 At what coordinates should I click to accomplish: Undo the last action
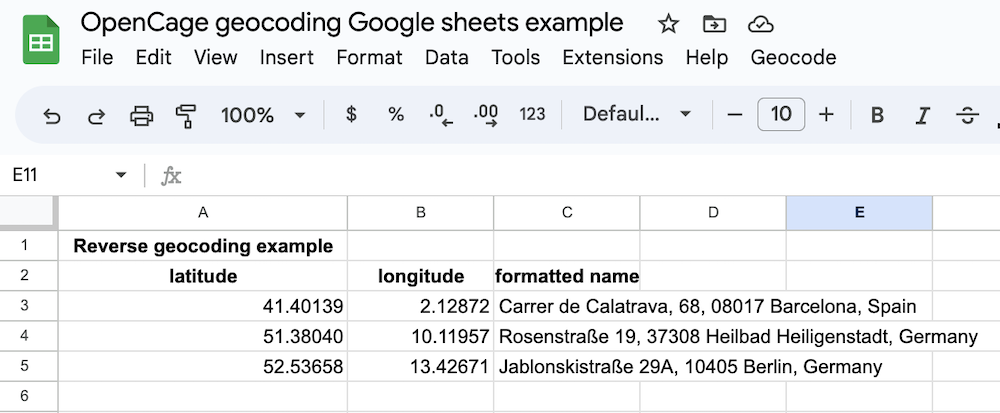pyautogui.click(x=51, y=115)
